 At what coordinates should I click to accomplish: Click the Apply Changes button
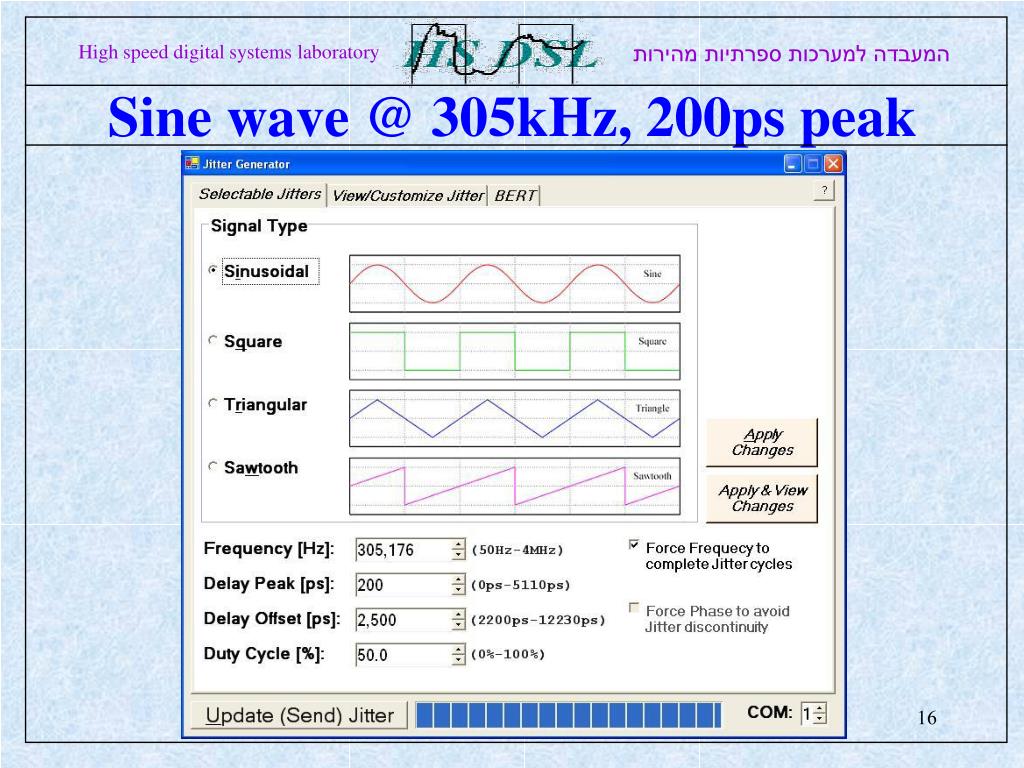[x=761, y=442]
